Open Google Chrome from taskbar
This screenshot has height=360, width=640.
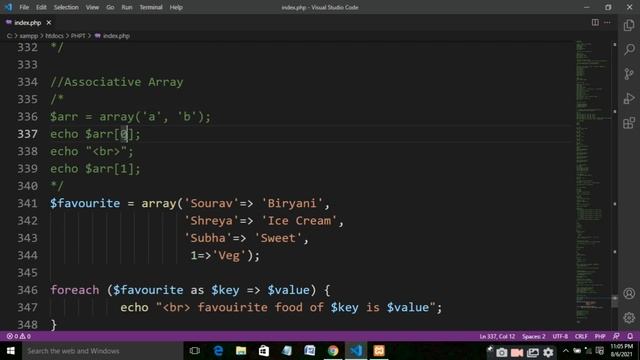[333, 351]
